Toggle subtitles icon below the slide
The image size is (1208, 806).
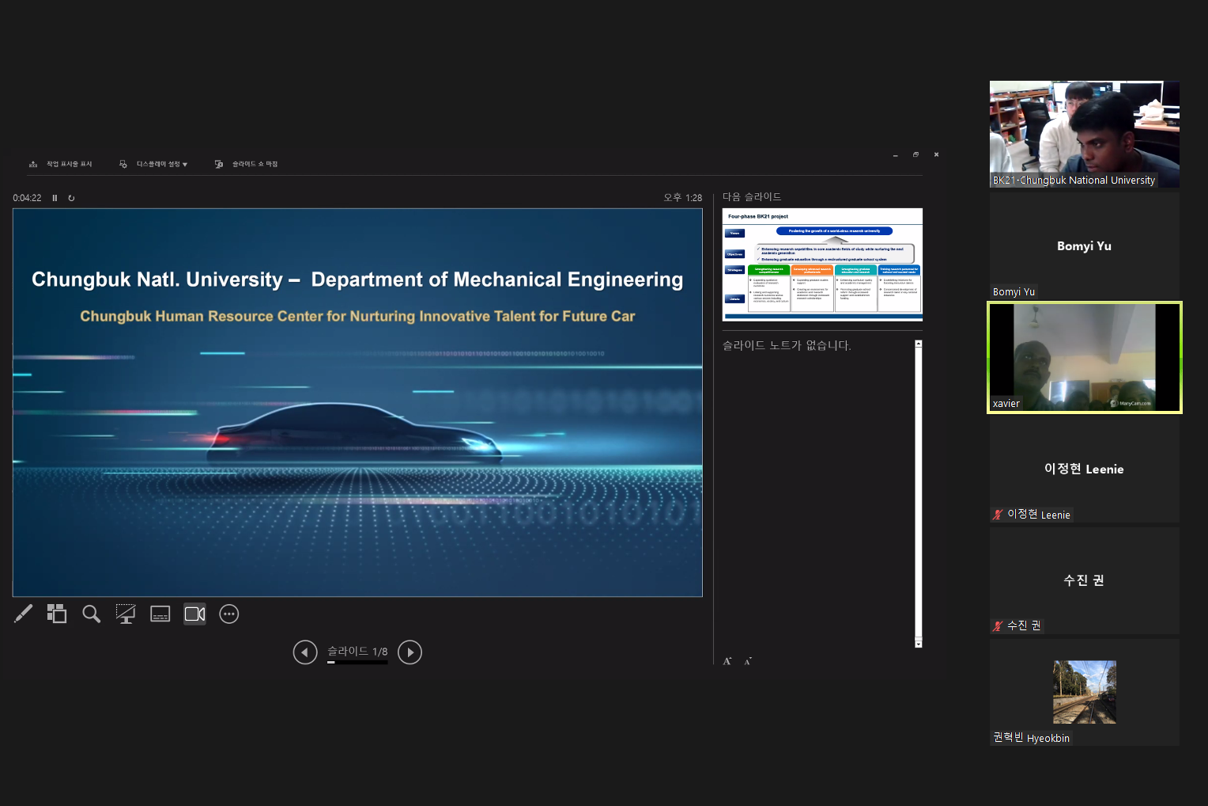pos(160,614)
